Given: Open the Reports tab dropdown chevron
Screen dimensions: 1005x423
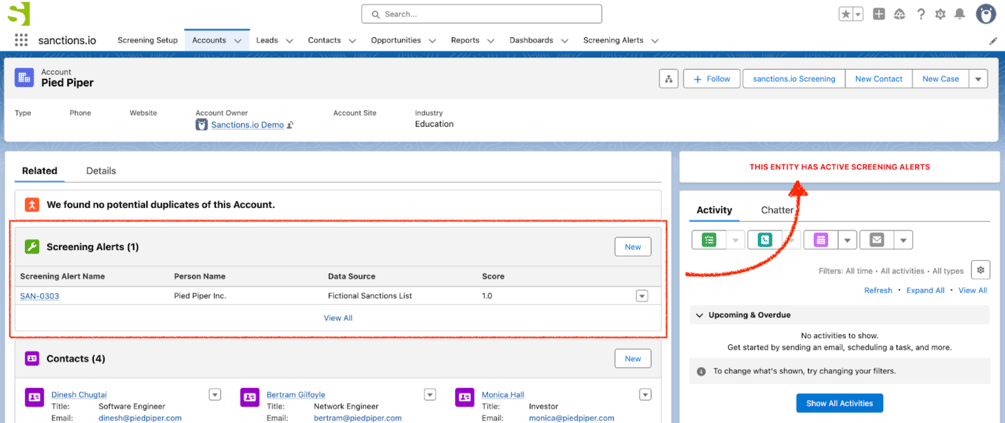Looking at the screenshot, I should point(491,40).
